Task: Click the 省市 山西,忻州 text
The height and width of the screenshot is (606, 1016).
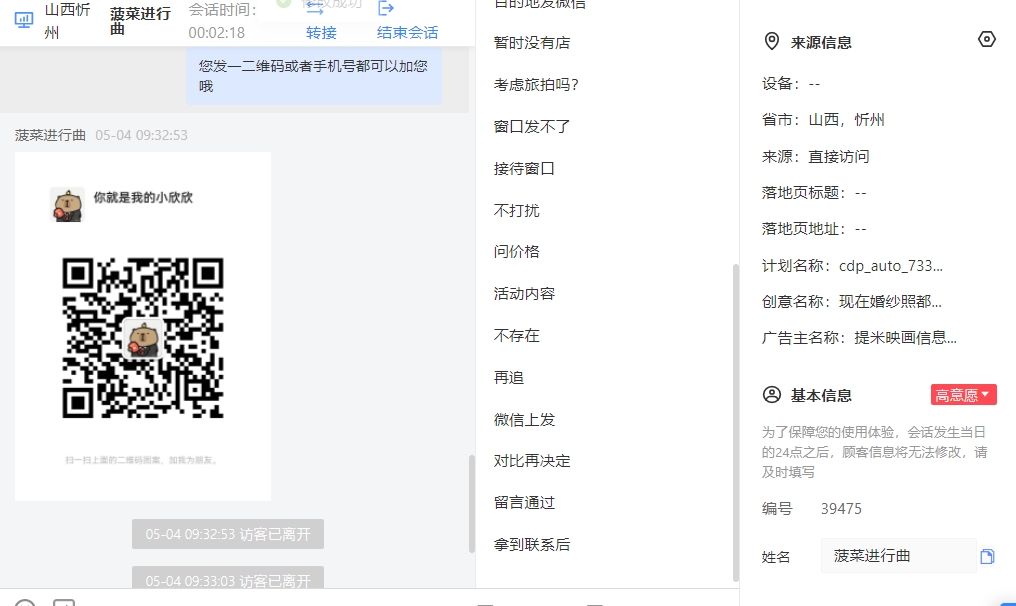Action: [823, 120]
